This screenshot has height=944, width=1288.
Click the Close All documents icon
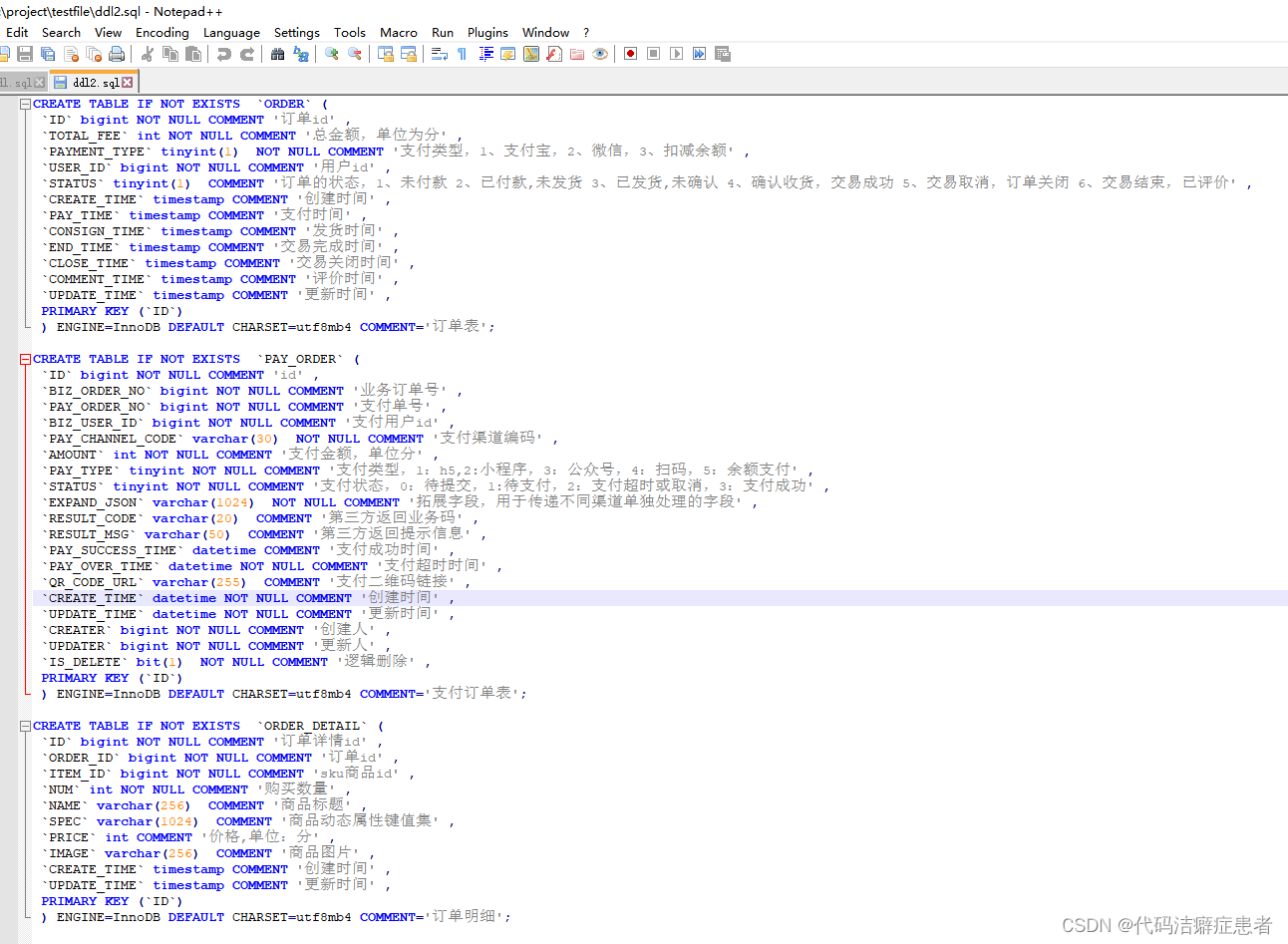click(94, 54)
